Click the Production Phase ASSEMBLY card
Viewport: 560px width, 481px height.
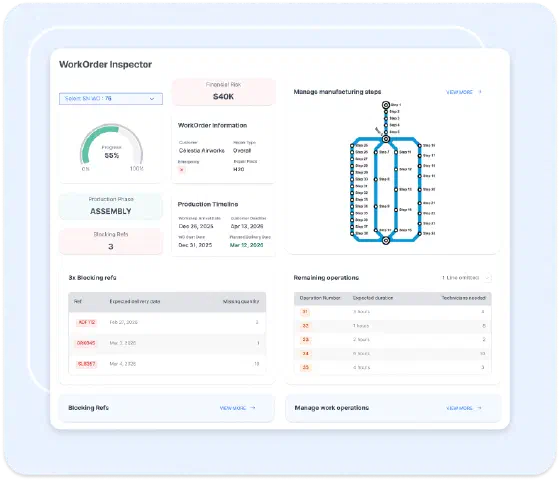[x=111, y=206]
